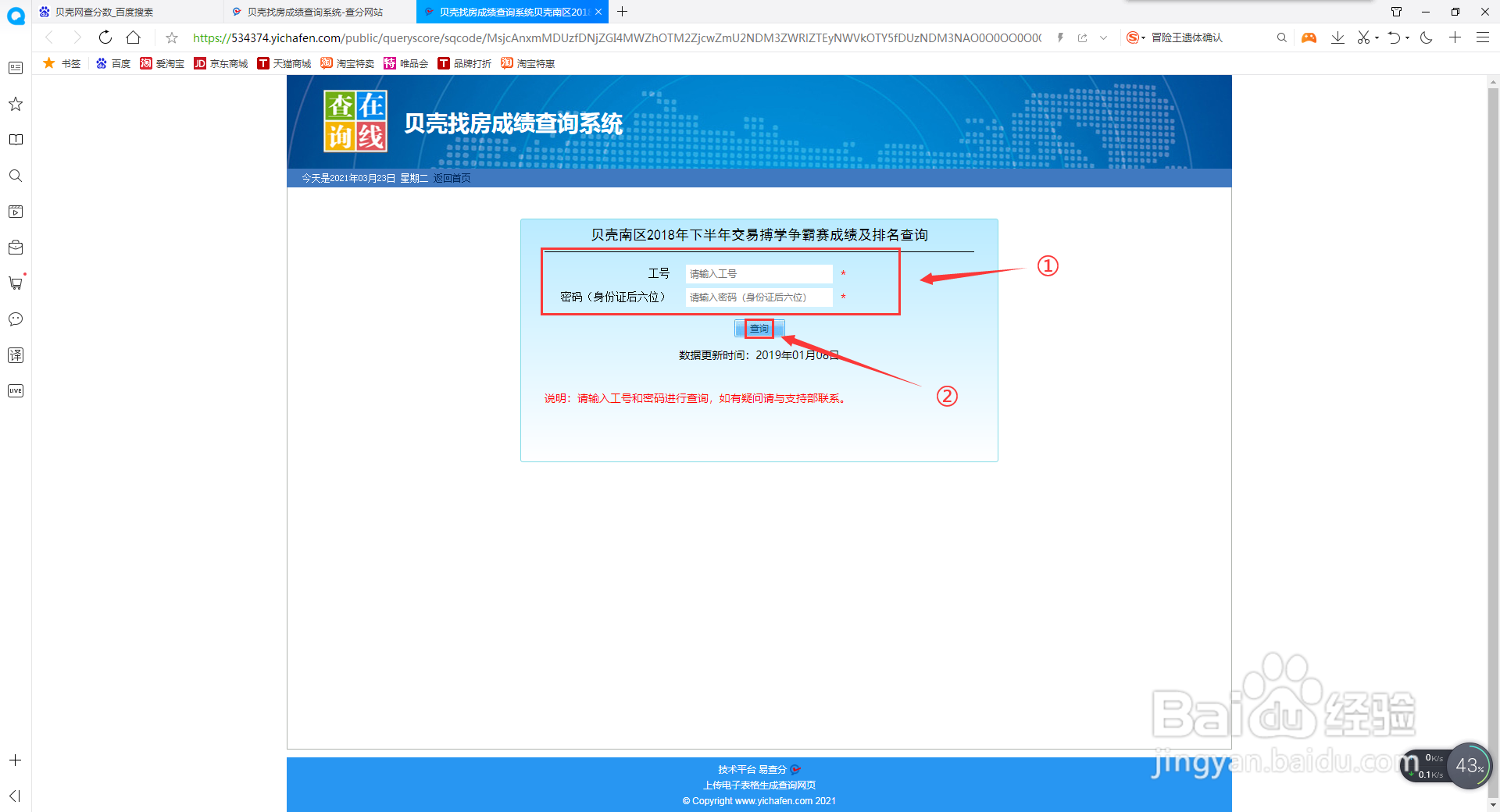This screenshot has width=1500, height=812.
Task: Open a new browser tab
Action: (x=623, y=12)
